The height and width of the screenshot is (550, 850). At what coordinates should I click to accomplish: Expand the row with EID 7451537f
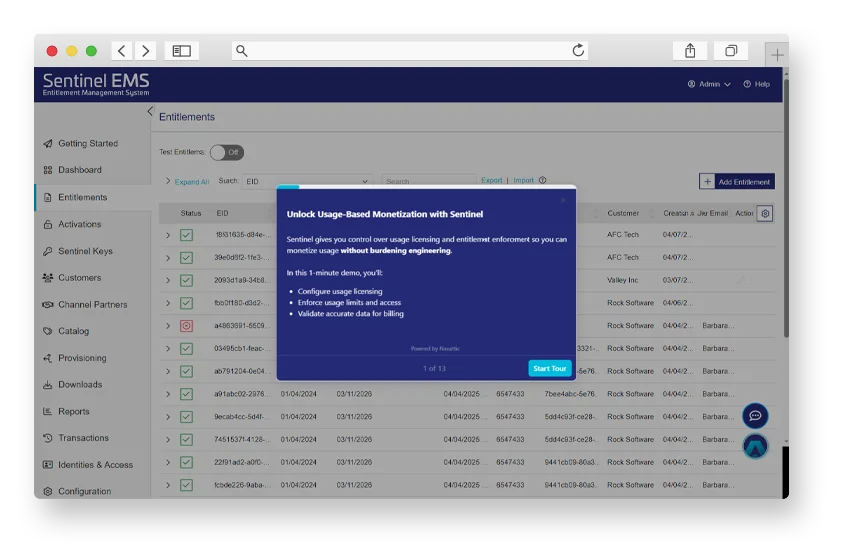pos(168,440)
